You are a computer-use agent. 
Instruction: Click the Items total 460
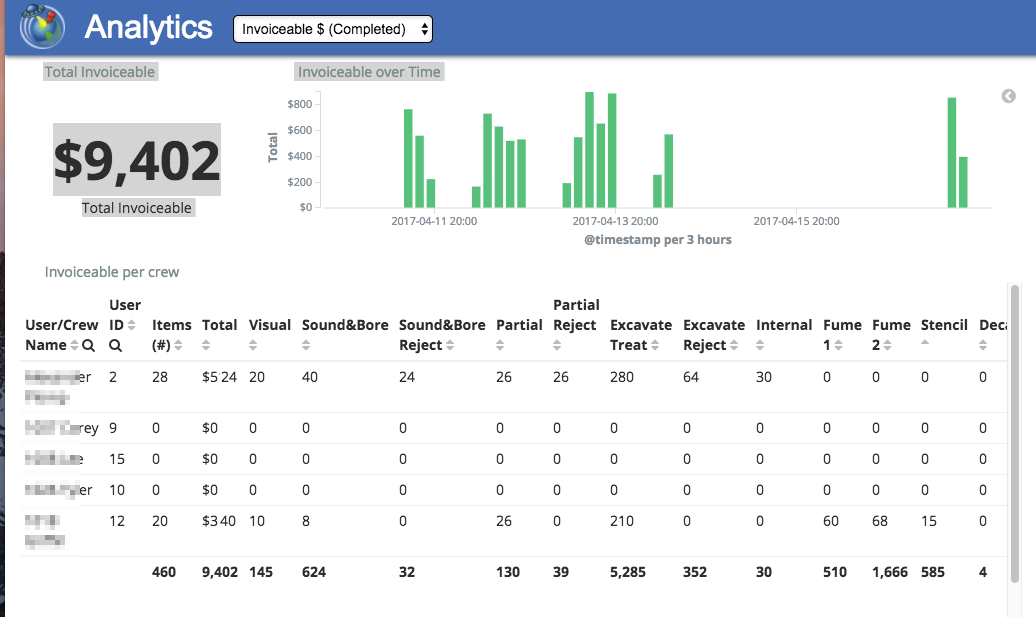(164, 572)
